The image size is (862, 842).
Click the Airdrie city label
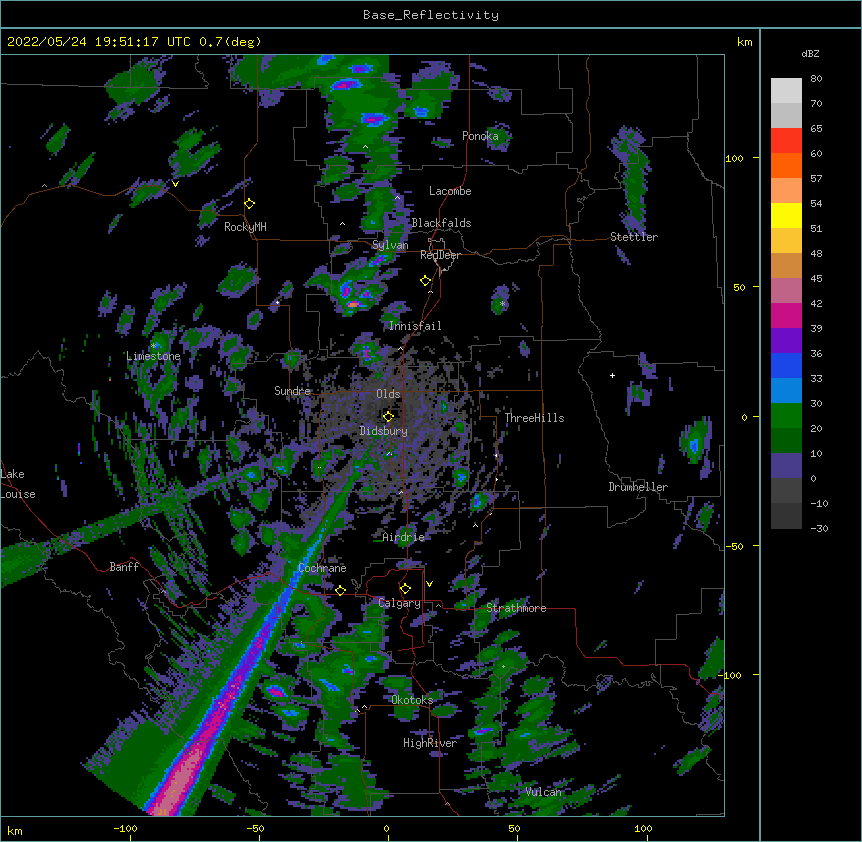404,537
